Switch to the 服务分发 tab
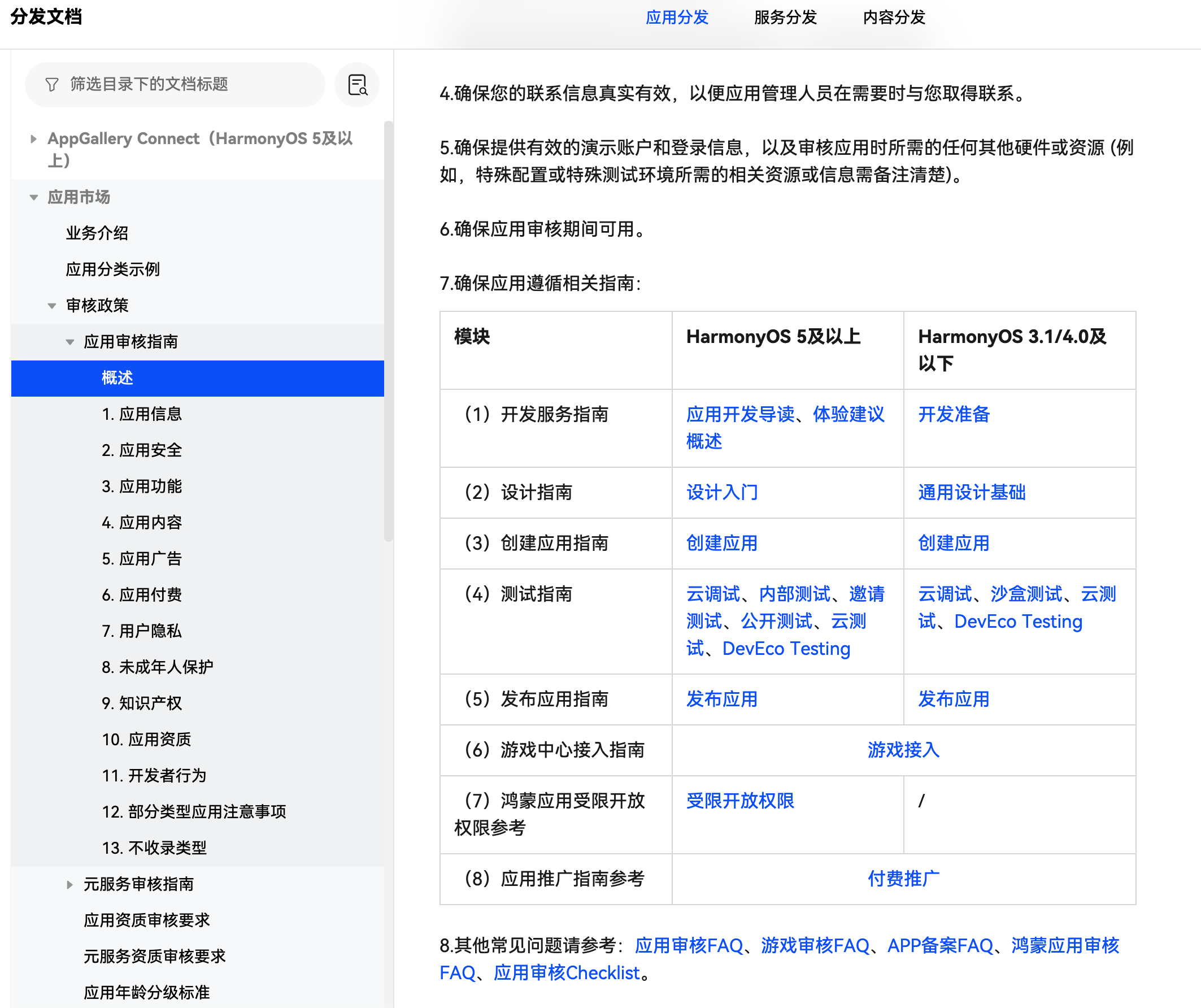 click(785, 17)
